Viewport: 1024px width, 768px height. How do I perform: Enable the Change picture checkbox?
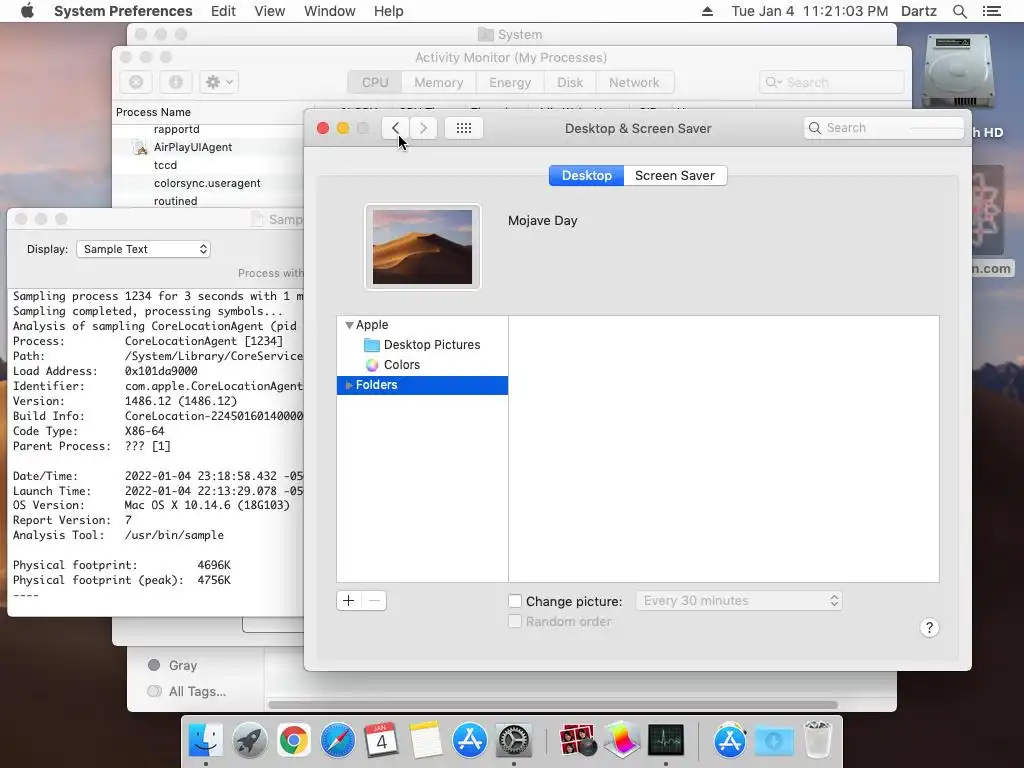click(x=515, y=601)
